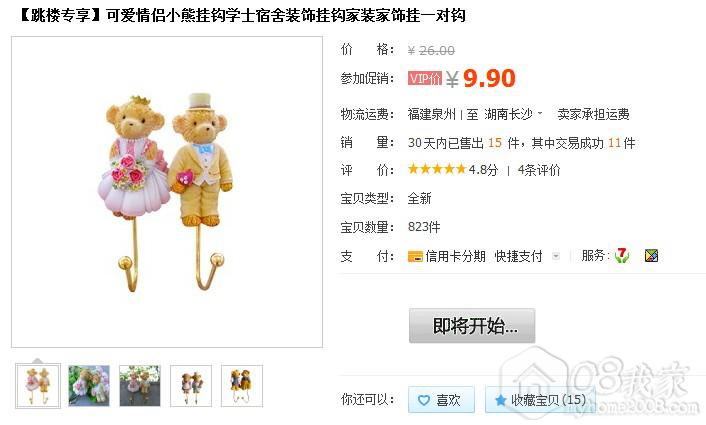The width and height of the screenshot is (706, 425).
Task: Click the star icon in 收藏宝贝 button
Action: [x=500, y=400]
